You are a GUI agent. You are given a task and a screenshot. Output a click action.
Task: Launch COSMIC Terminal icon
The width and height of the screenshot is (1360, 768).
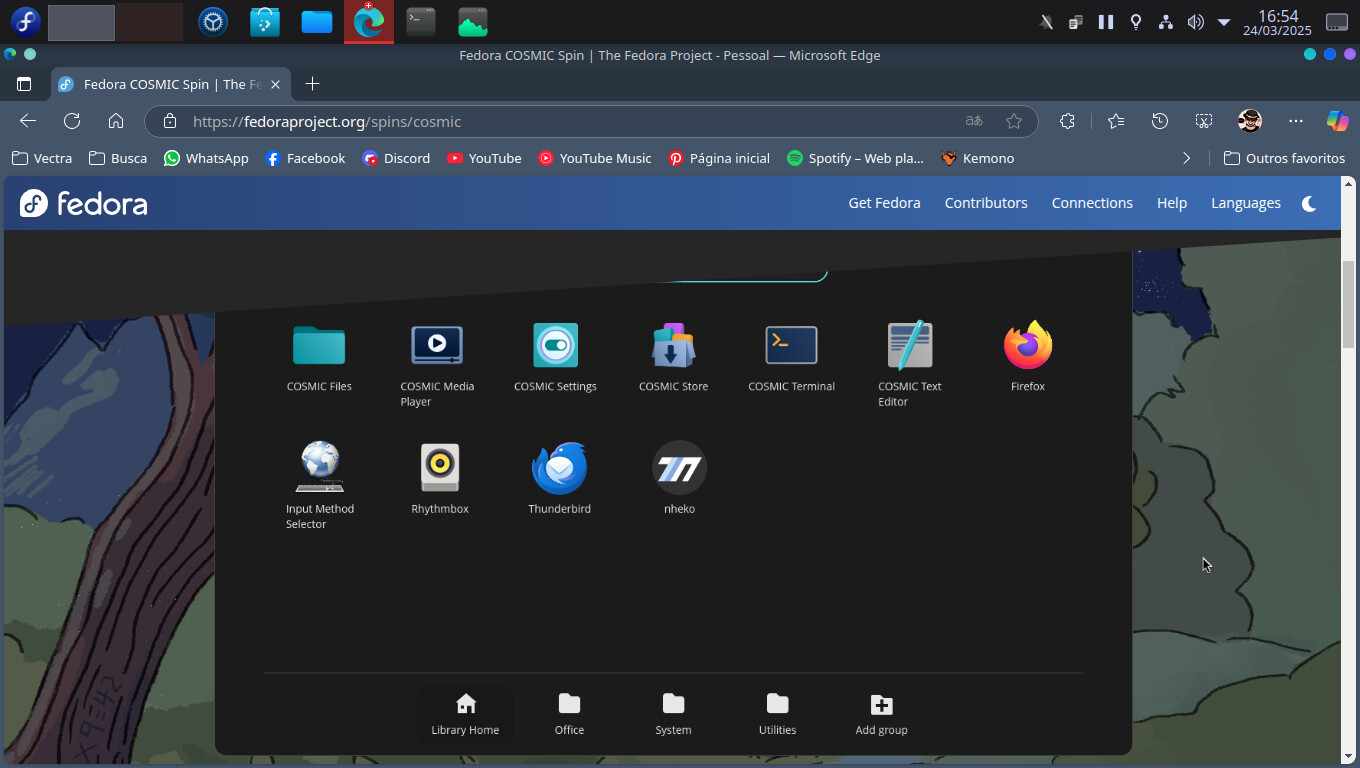tap(791, 346)
